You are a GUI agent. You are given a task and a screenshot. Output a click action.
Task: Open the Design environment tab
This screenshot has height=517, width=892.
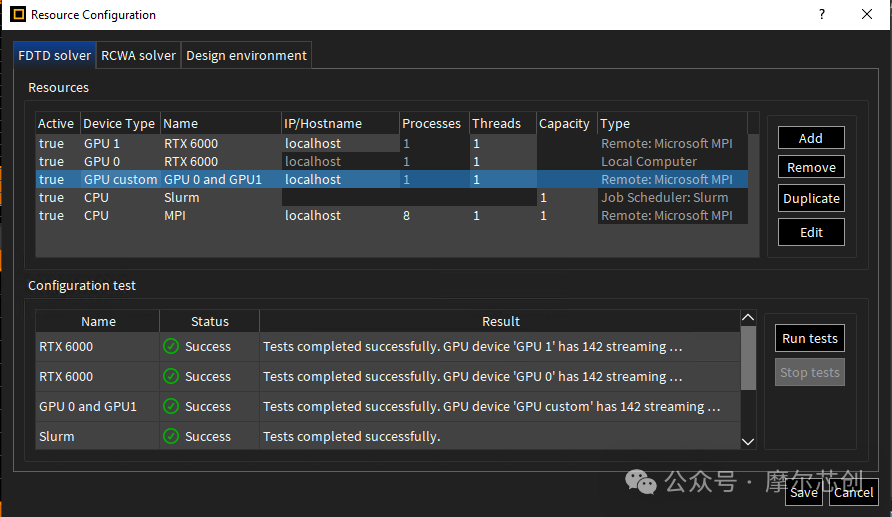coord(246,56)
